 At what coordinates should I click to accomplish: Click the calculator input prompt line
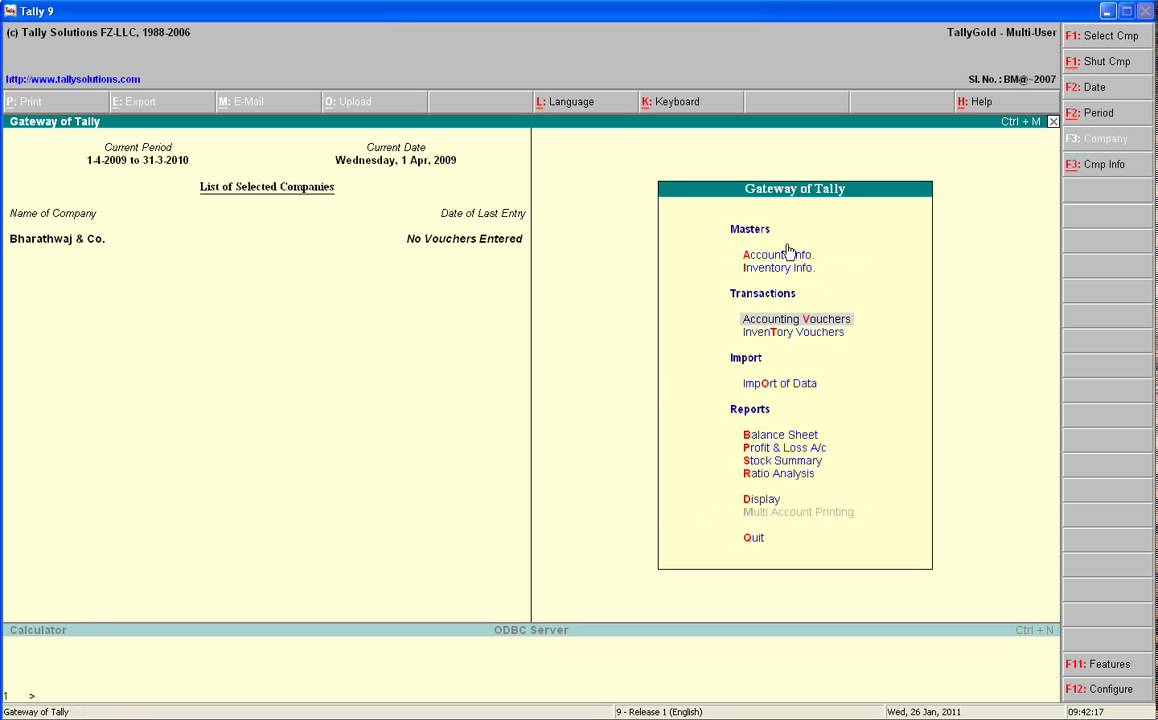[x=530, y=696]
